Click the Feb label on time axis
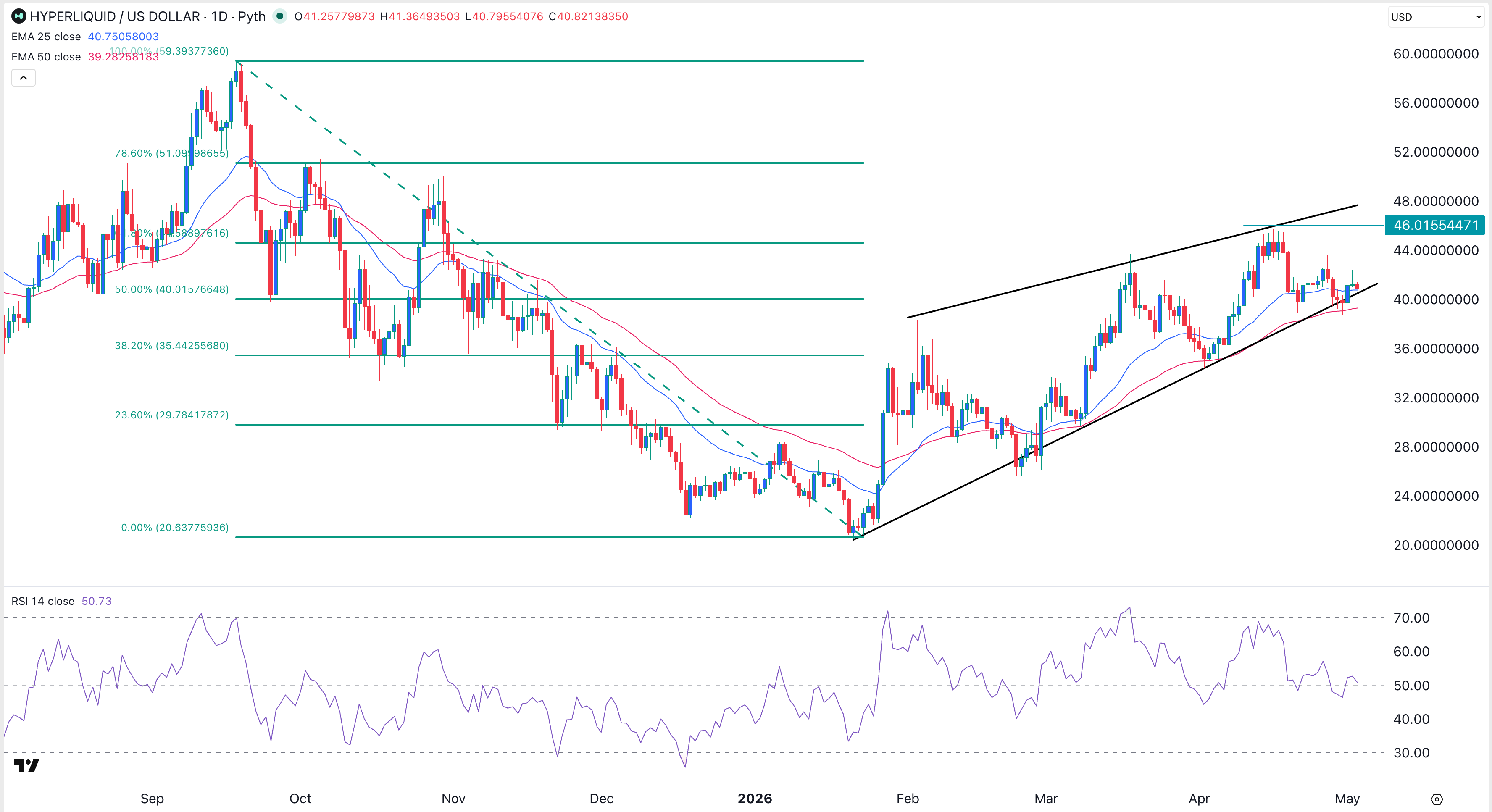The image size is (1492, 812). click(908, 799)
